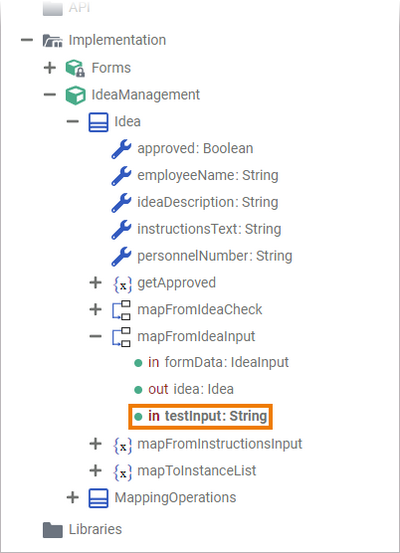The height and width of the screenshot is (553, 400).
Task: Click the Implementation folder icon
Action: pos(53,41)
